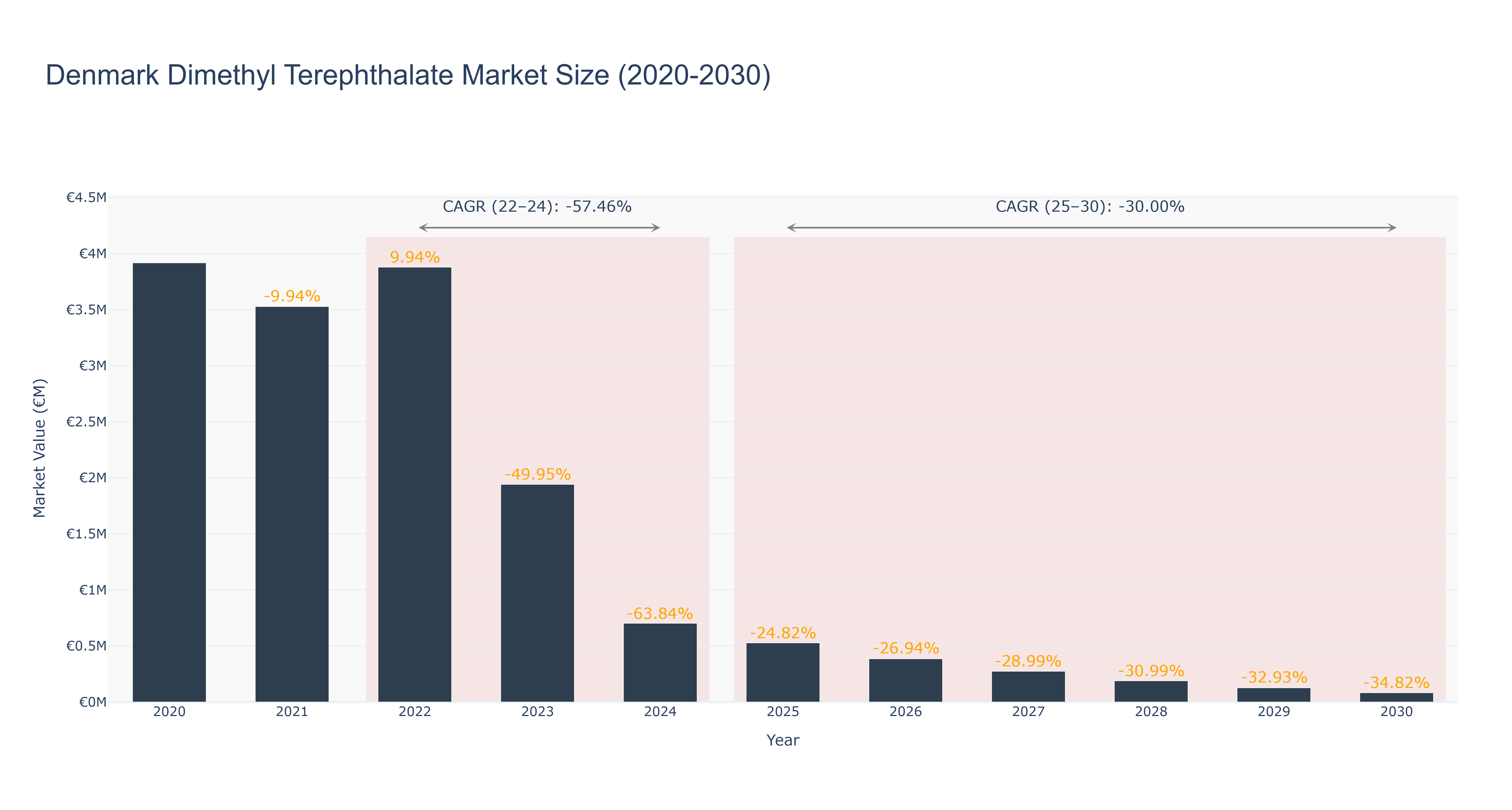This screenshot has height=810, width=1512.
Task: Click 'CAGR (25–30): -30.00%' annotation
Action: tap(1090, 207)
